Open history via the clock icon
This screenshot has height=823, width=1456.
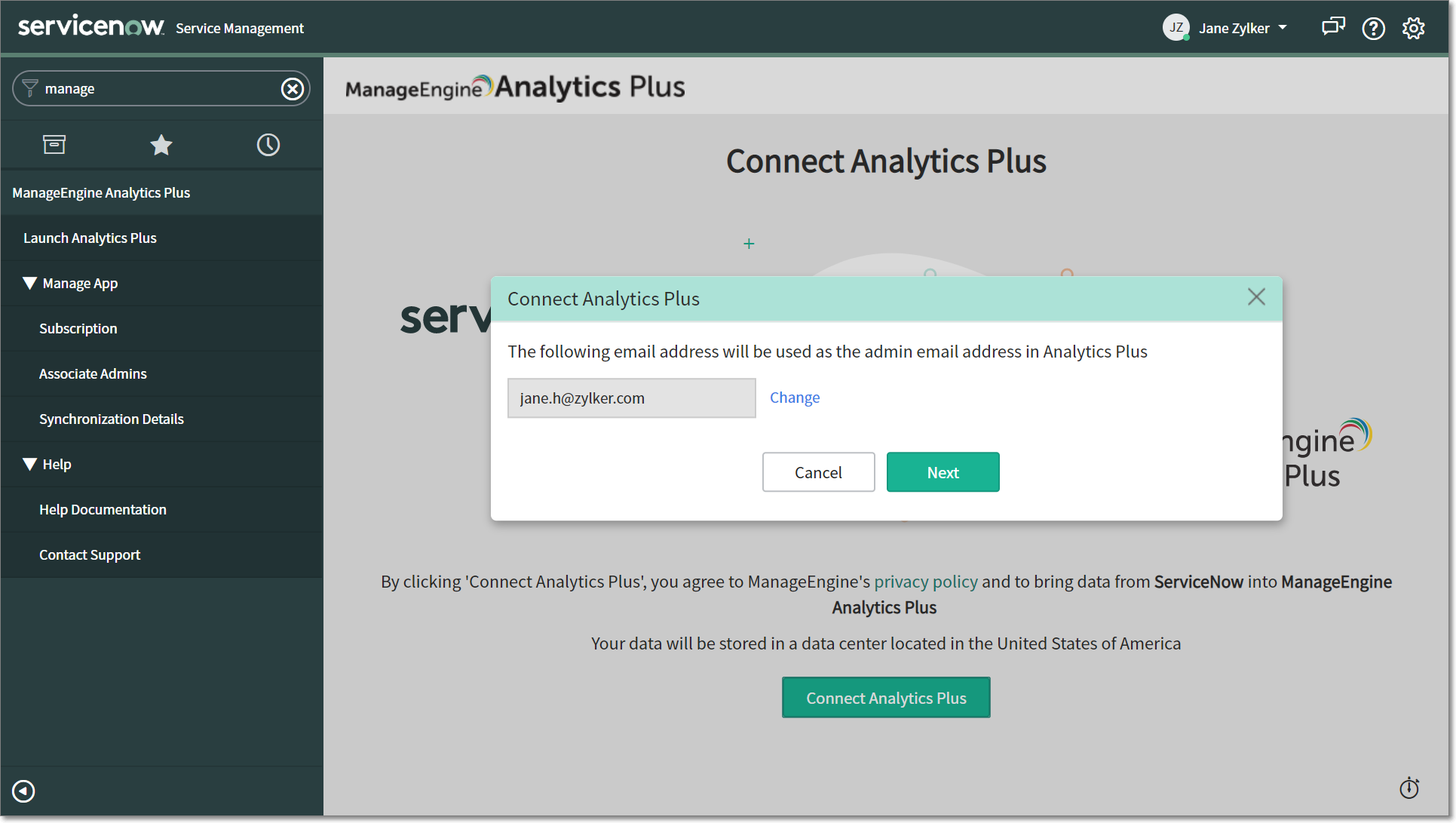click(268, 144)
